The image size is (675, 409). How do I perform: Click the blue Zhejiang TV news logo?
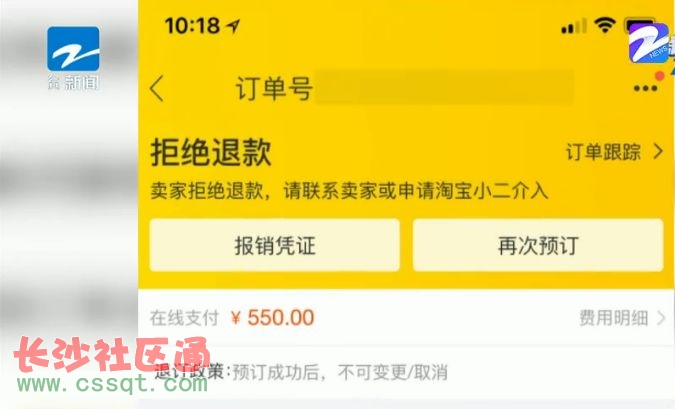click(x=73, y=49)
